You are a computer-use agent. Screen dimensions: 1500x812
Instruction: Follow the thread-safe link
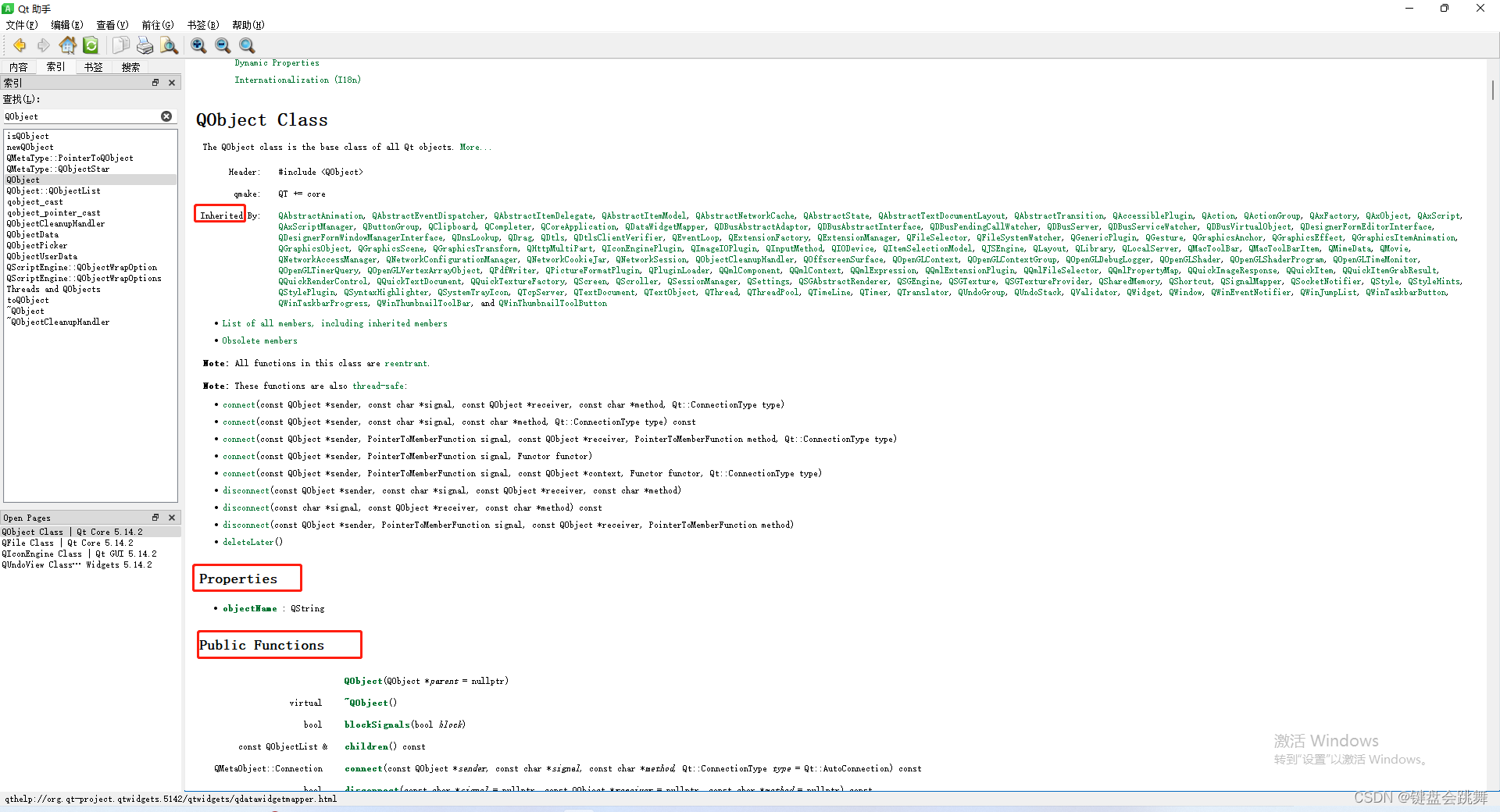pyautogui.click(x=378, y=386)
